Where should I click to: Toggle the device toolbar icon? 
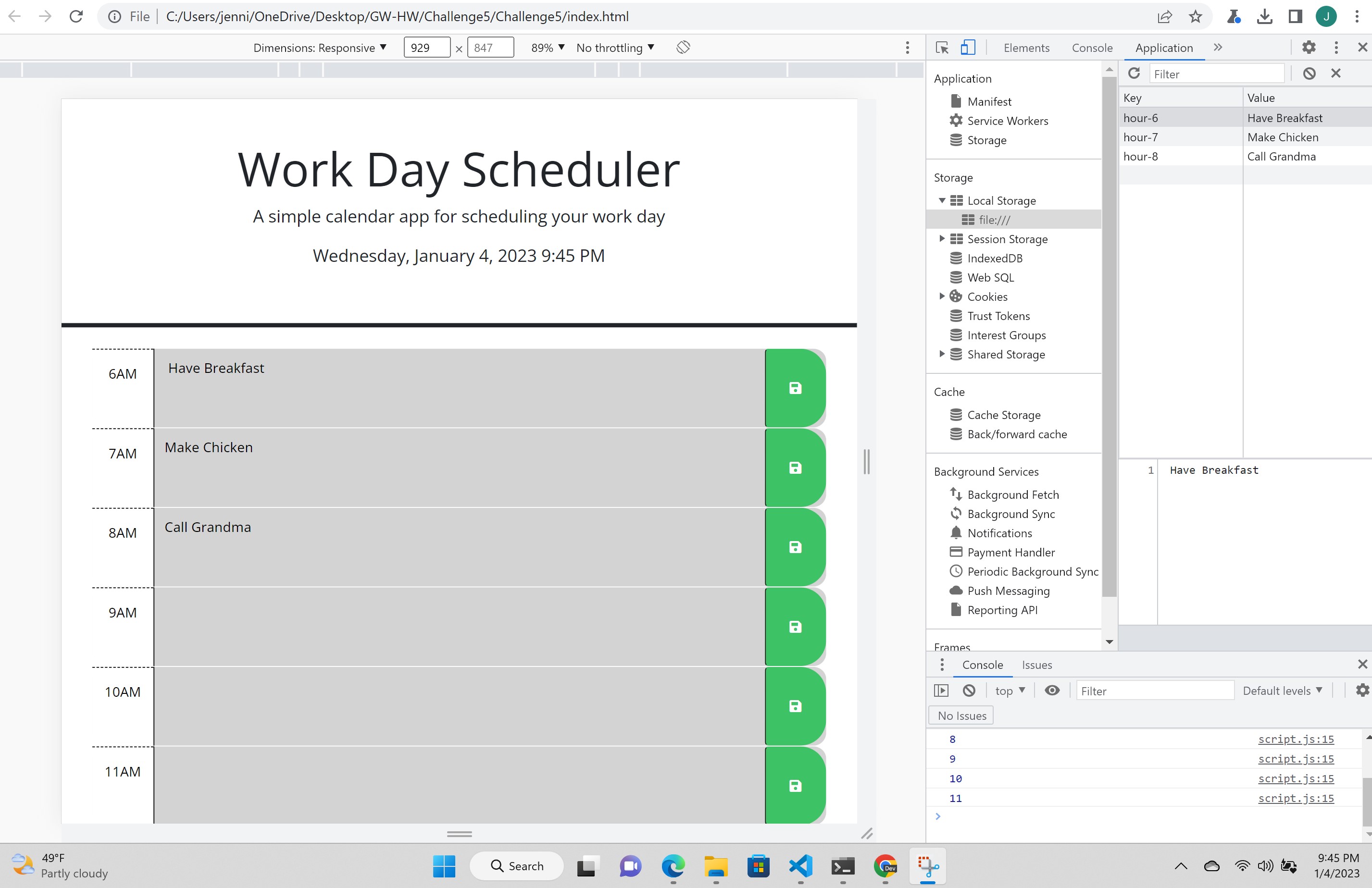(968, 47)
